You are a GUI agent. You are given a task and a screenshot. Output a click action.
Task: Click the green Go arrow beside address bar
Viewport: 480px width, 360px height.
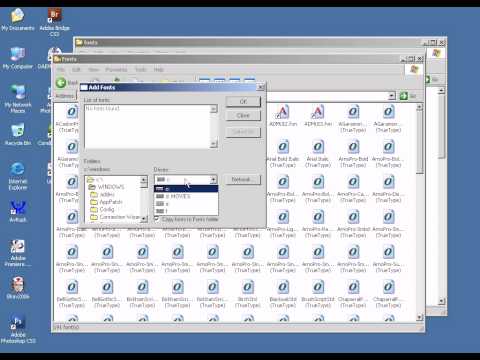(403, 96)
